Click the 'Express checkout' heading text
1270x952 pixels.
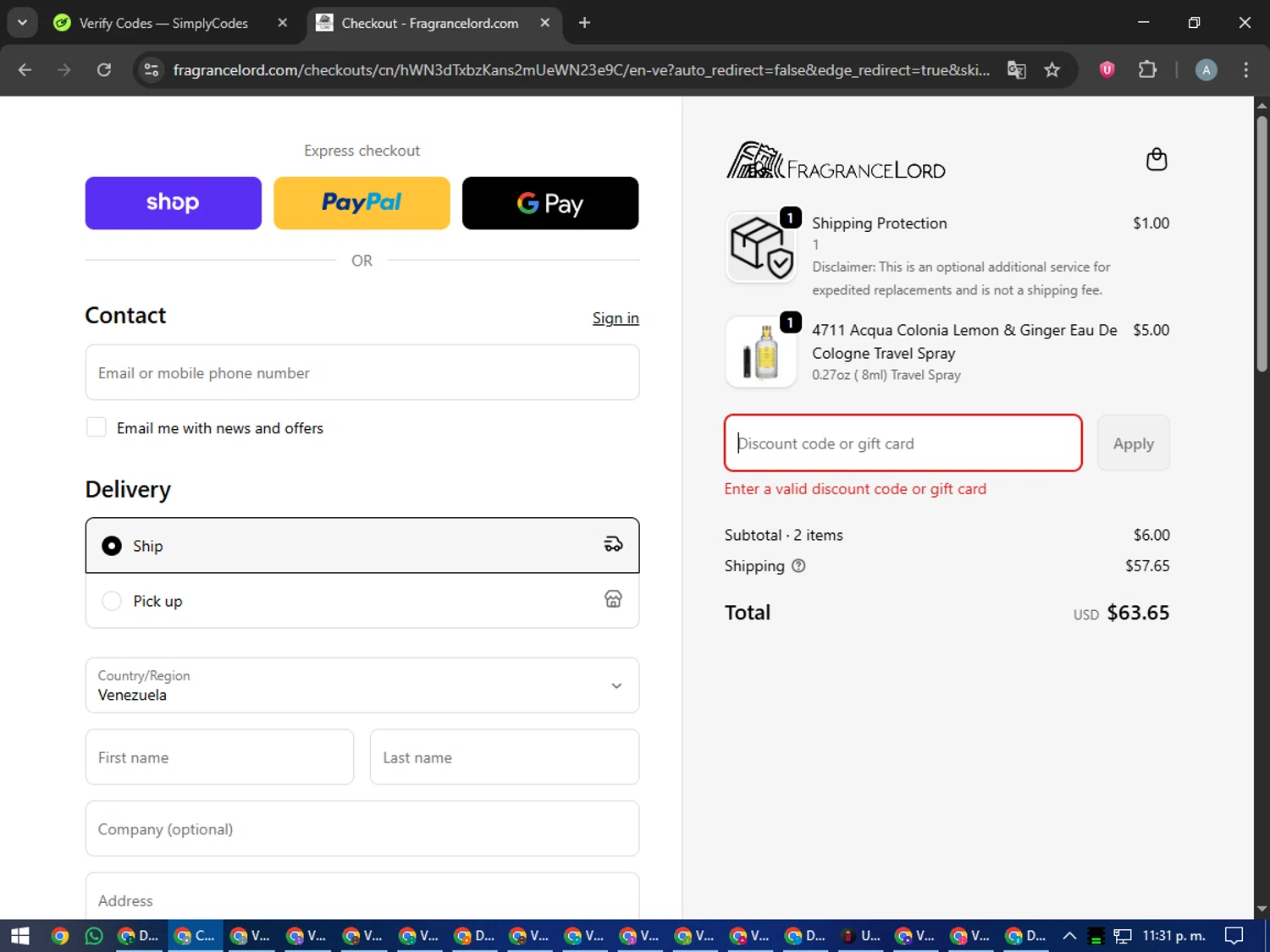click(362, 151)
